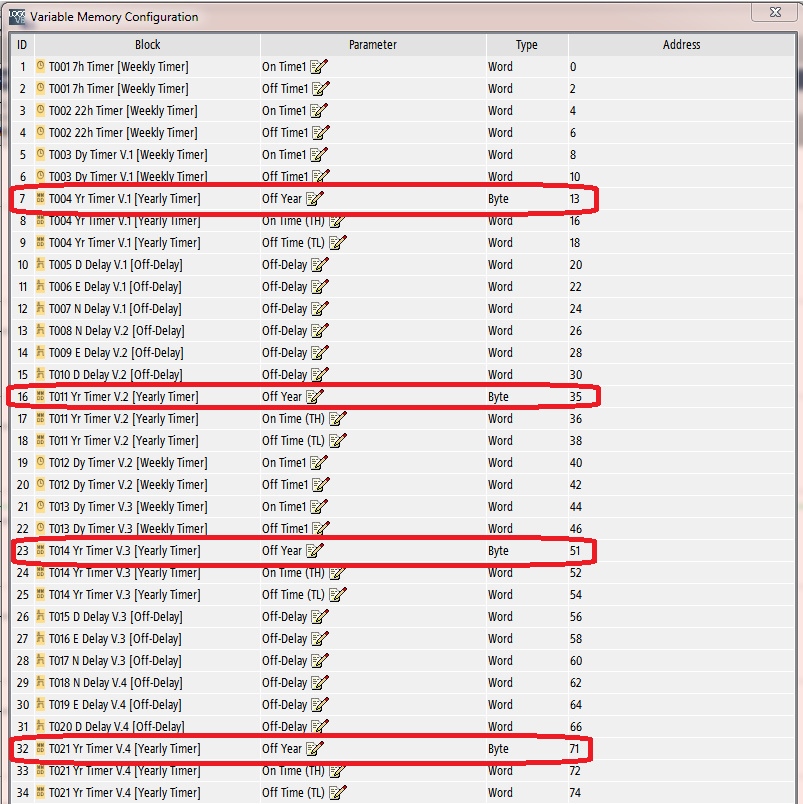Click the Type column header

(x=527, y=45)
